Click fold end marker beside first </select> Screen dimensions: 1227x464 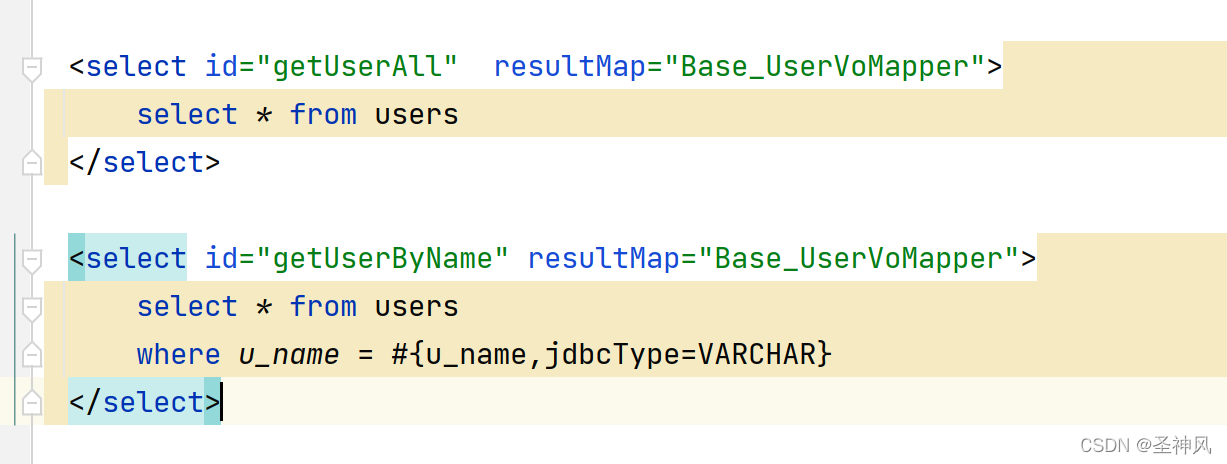[x=32, y=162]
